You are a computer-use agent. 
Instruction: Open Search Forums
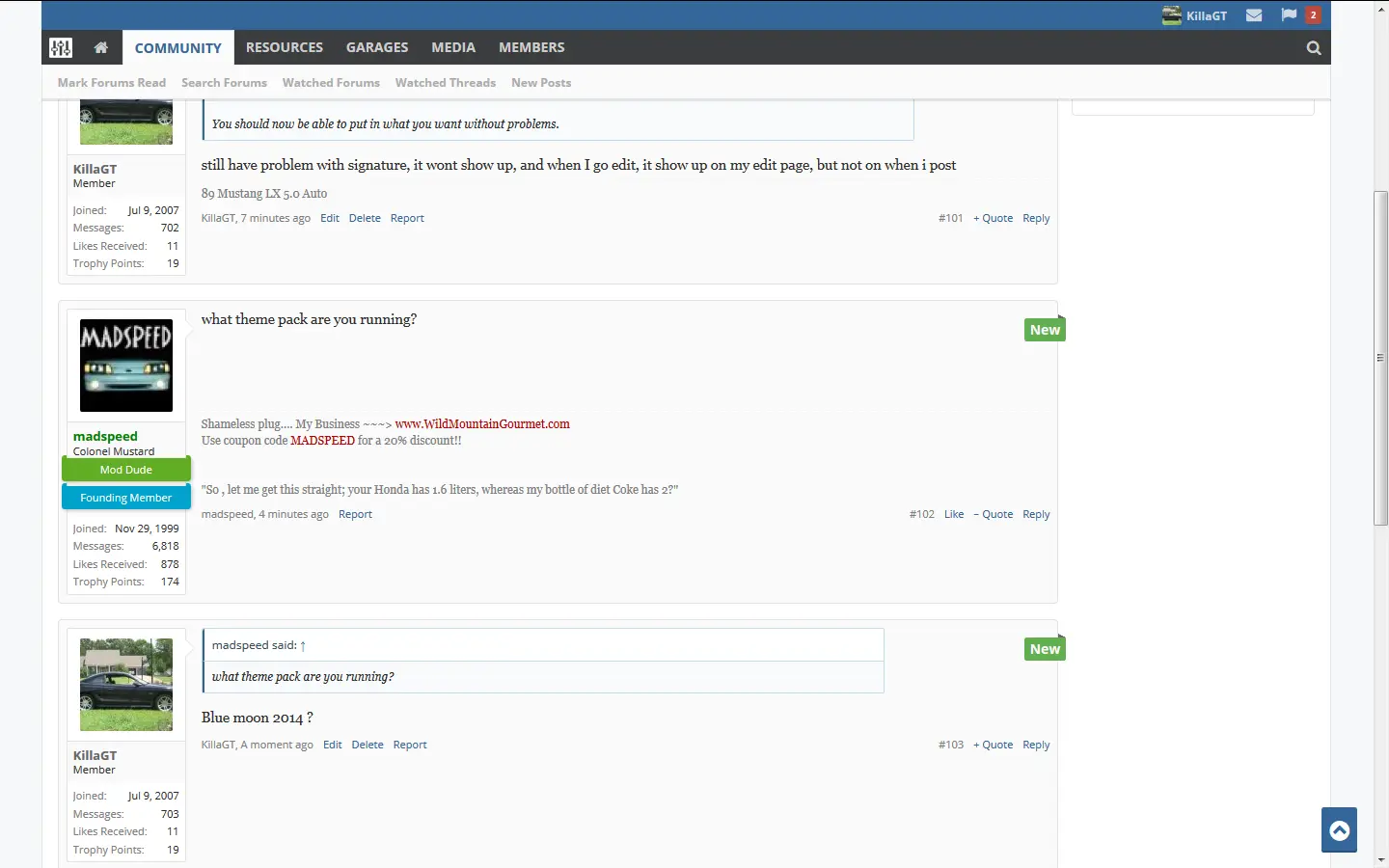[224, 83]
